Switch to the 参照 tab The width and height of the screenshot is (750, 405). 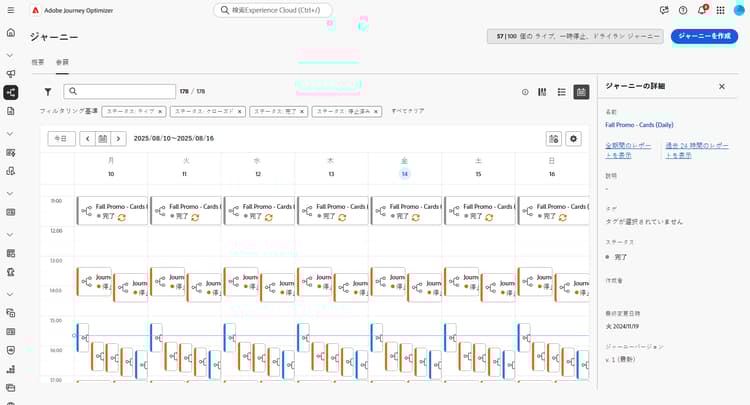[x=62, y=62]
